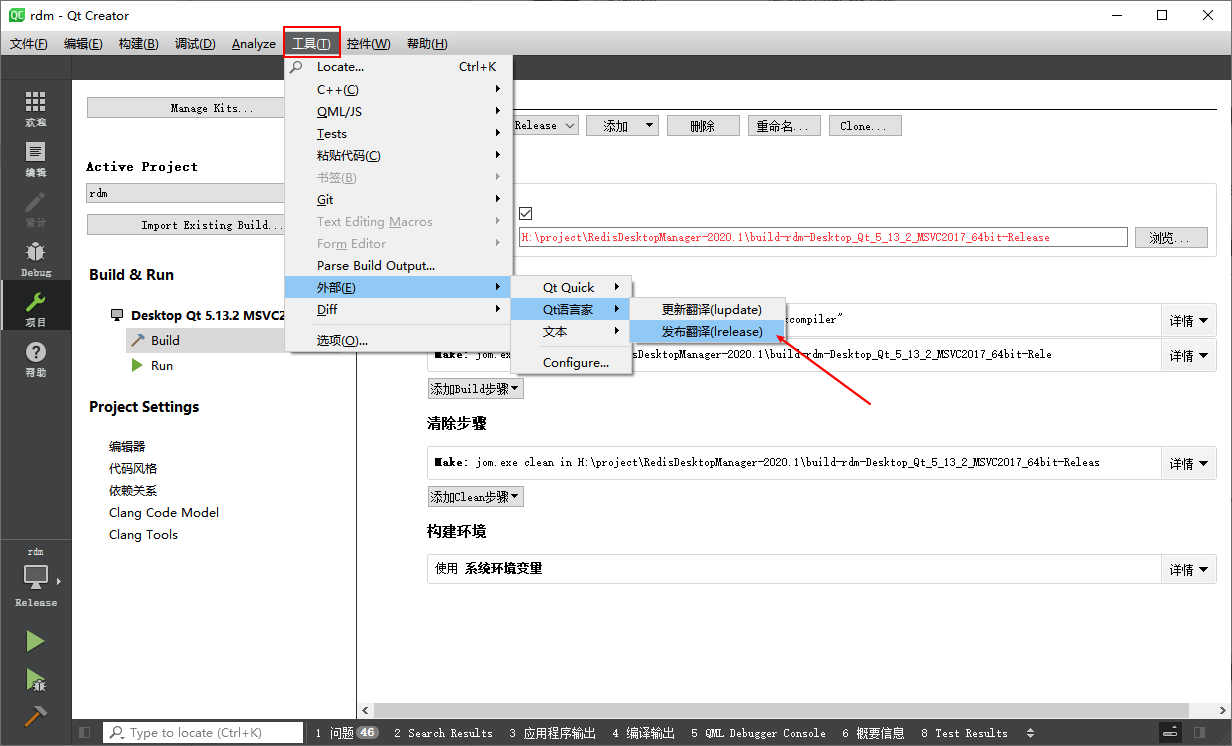The height and width of the screenshot is (746, 1232).
Task: Open the Release build configuration dropdown
Action: pyautogui.click(x=544, y=125)
